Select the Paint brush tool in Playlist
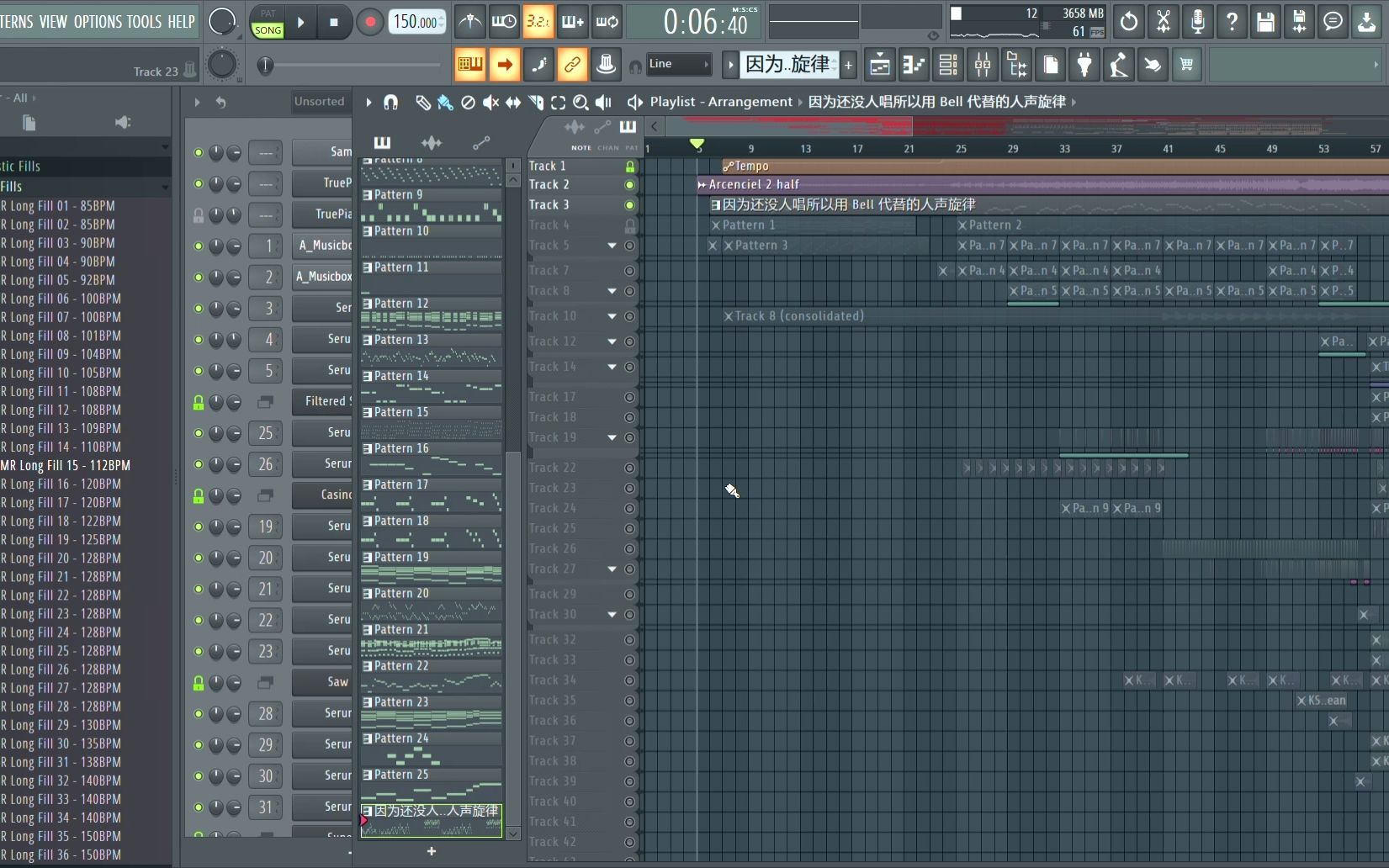This screenshot has width=1389, height=868. (x=445, y=103)
